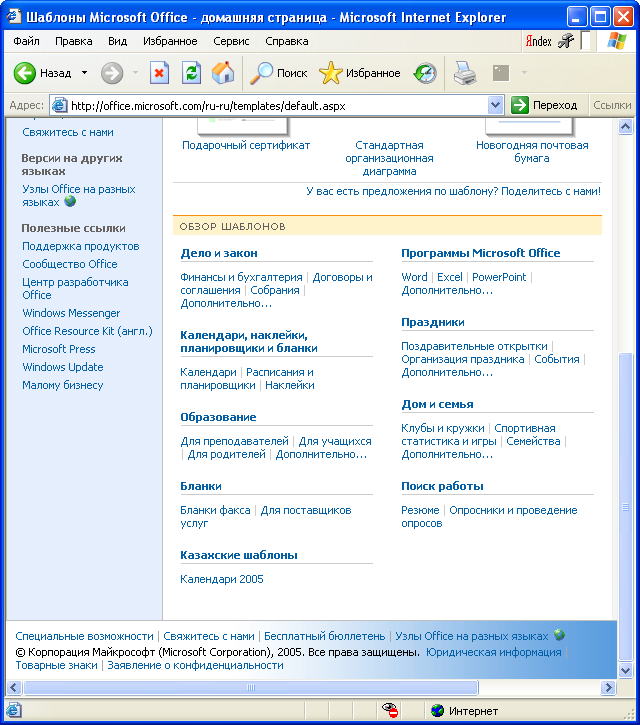640x725 pixels.
Task: Click the Поиск magnifier icon
Action: [x=261, y=73]
